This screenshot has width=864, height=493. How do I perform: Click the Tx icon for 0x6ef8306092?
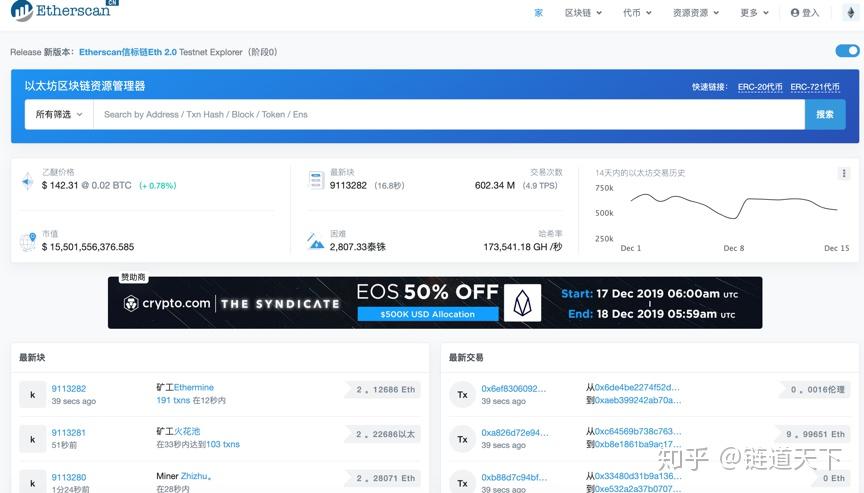(462, 394)
